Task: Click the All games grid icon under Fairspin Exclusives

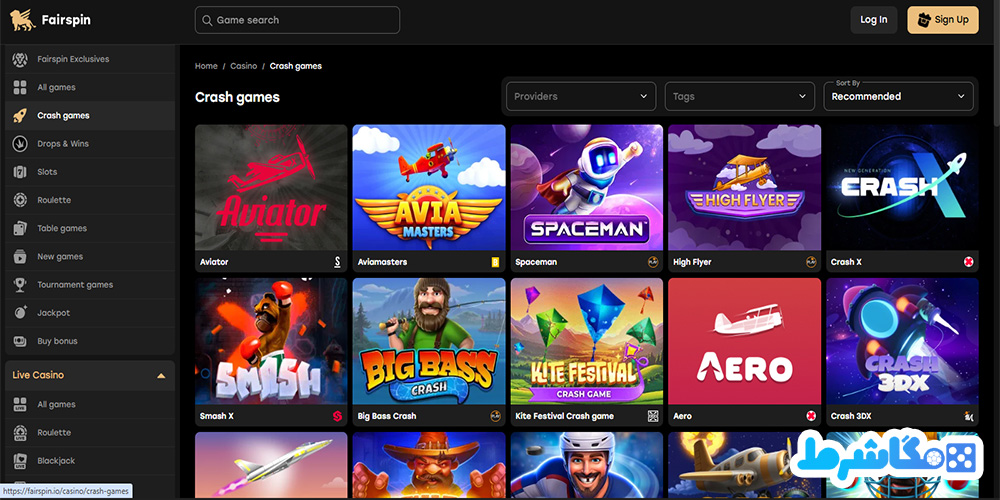Action: (20, 87)
